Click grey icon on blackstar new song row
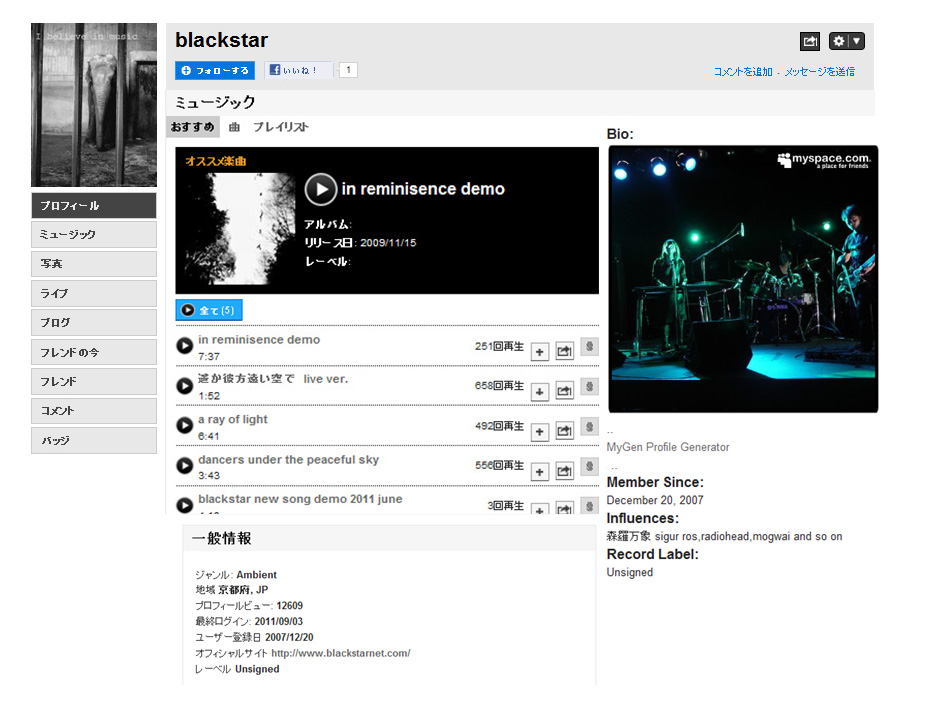Screen dimensions: 929x701 click(590, 507)
